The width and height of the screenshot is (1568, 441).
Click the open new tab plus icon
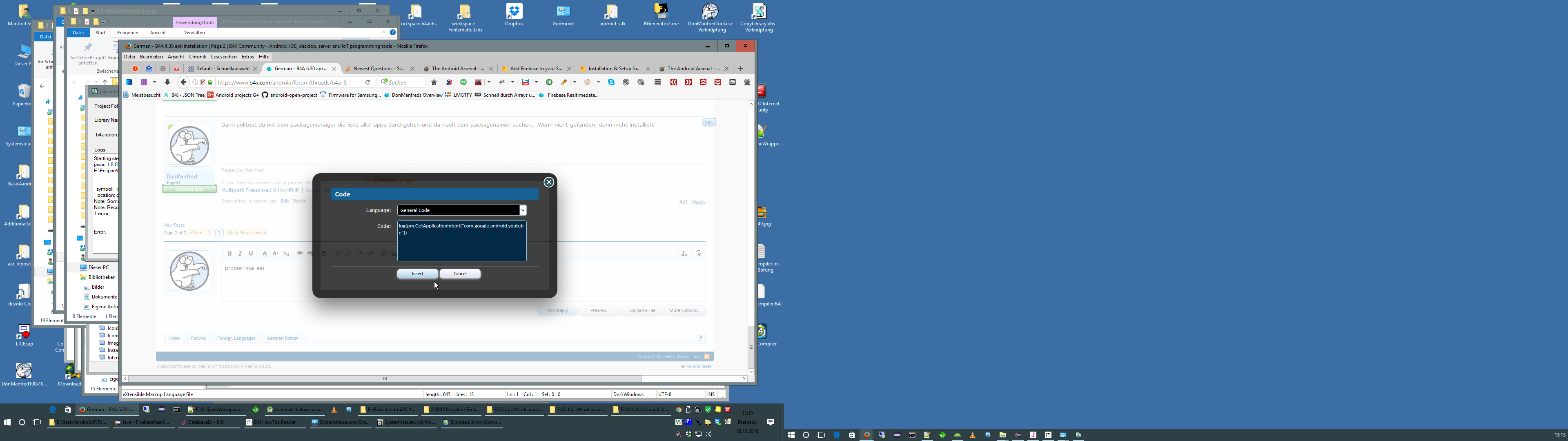pos(740,68)
